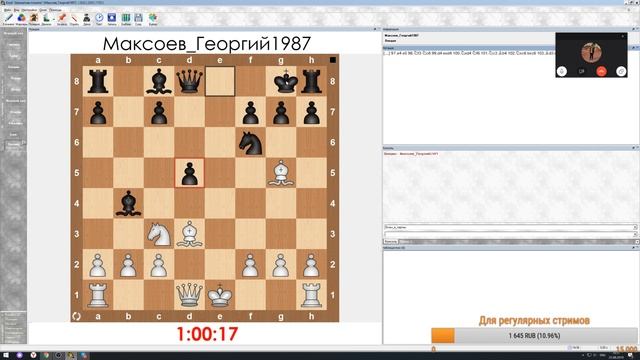
Task: Hang up with the red call button
Action: 601,71
